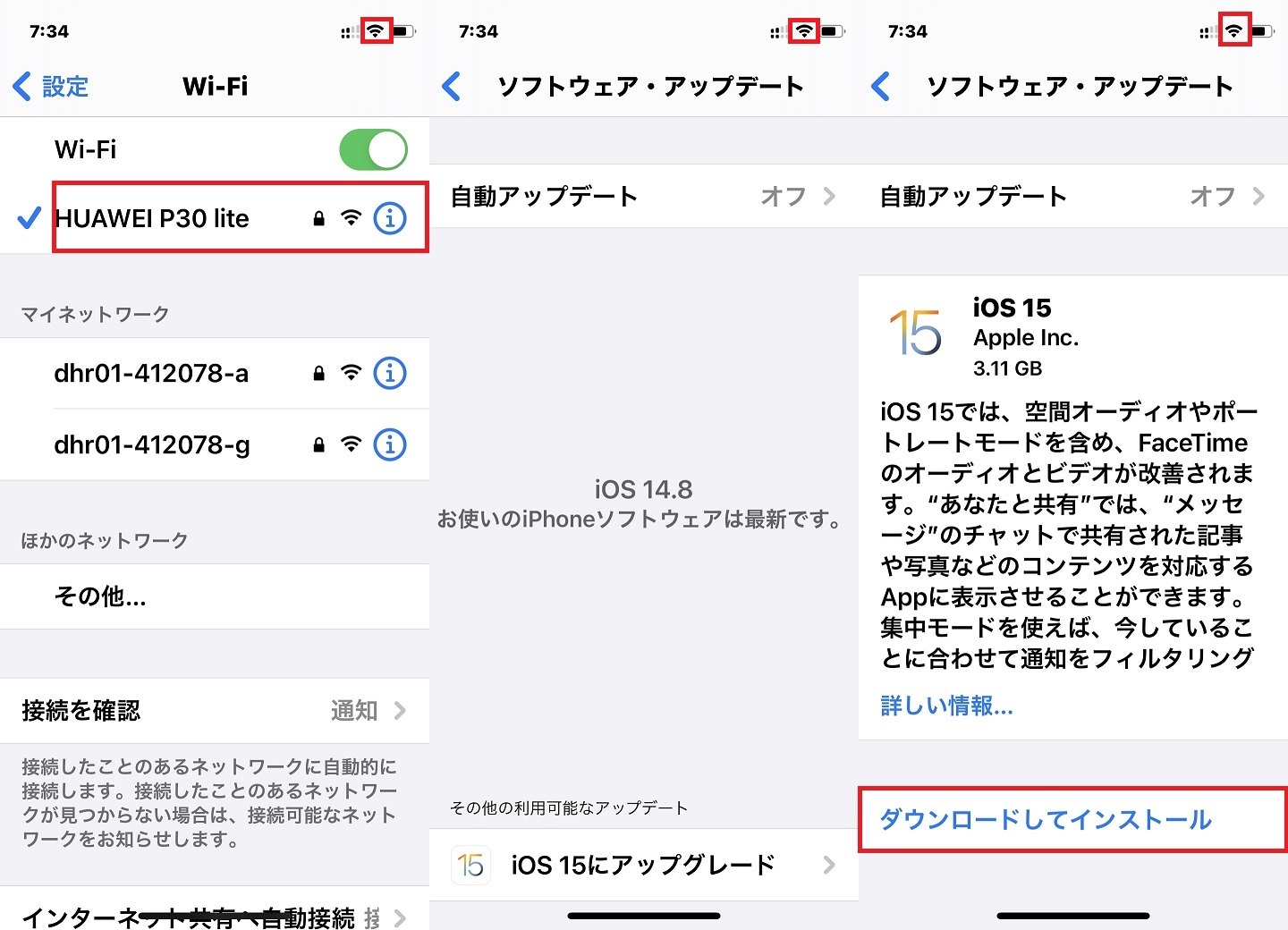Select the HUAWEI P30 lite network row
1288x930 pixels.
click(x=215, y=218)
